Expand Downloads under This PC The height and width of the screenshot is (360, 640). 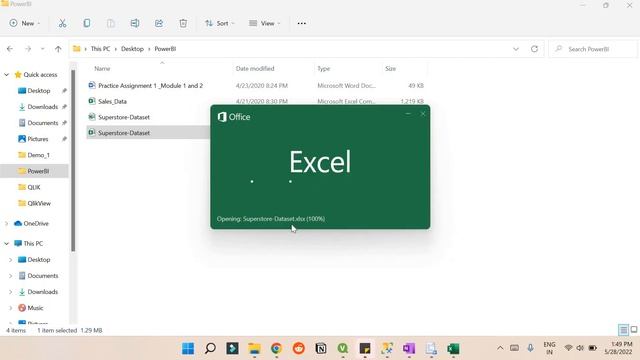[11, 292]
